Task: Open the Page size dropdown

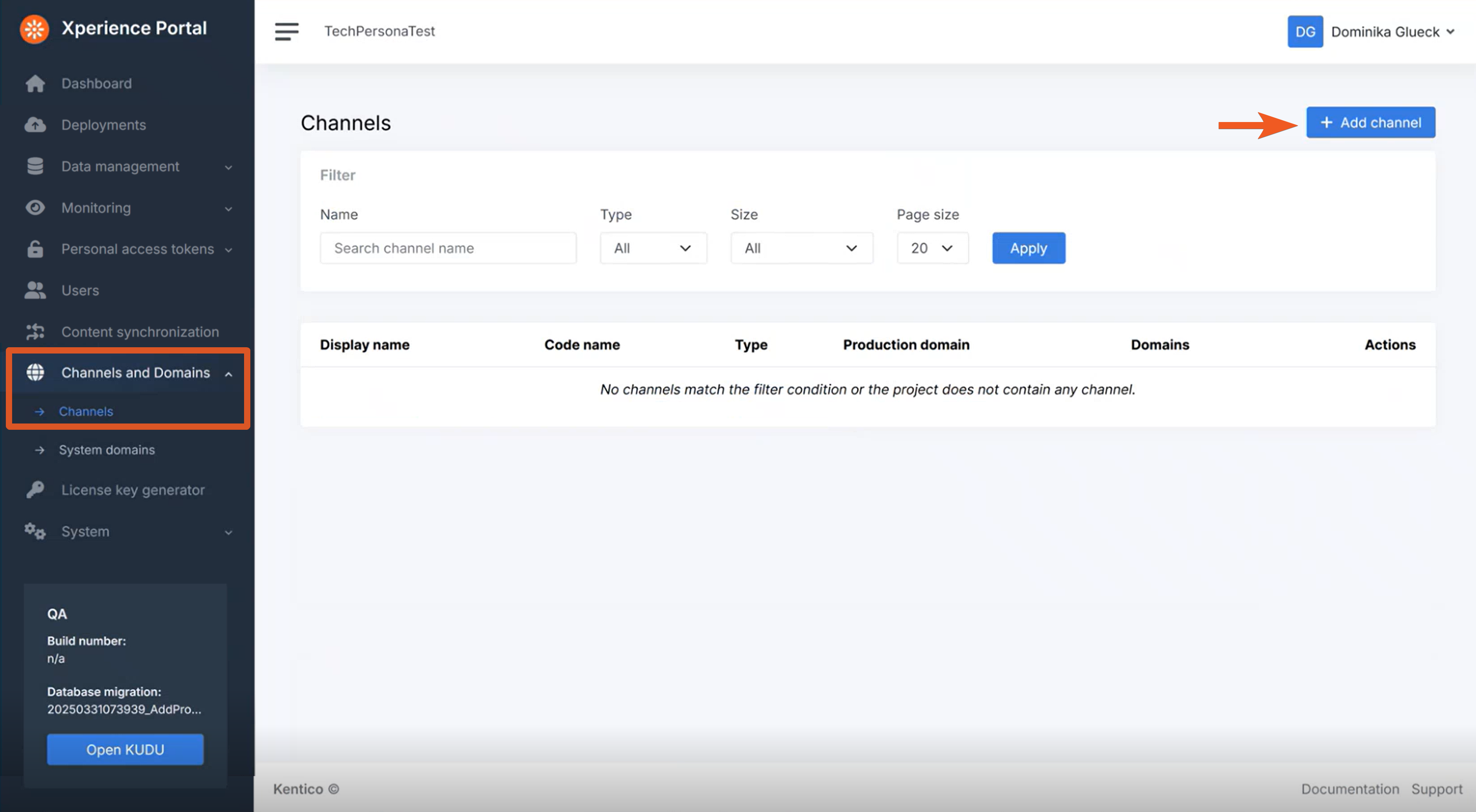Action: point(932,248)
